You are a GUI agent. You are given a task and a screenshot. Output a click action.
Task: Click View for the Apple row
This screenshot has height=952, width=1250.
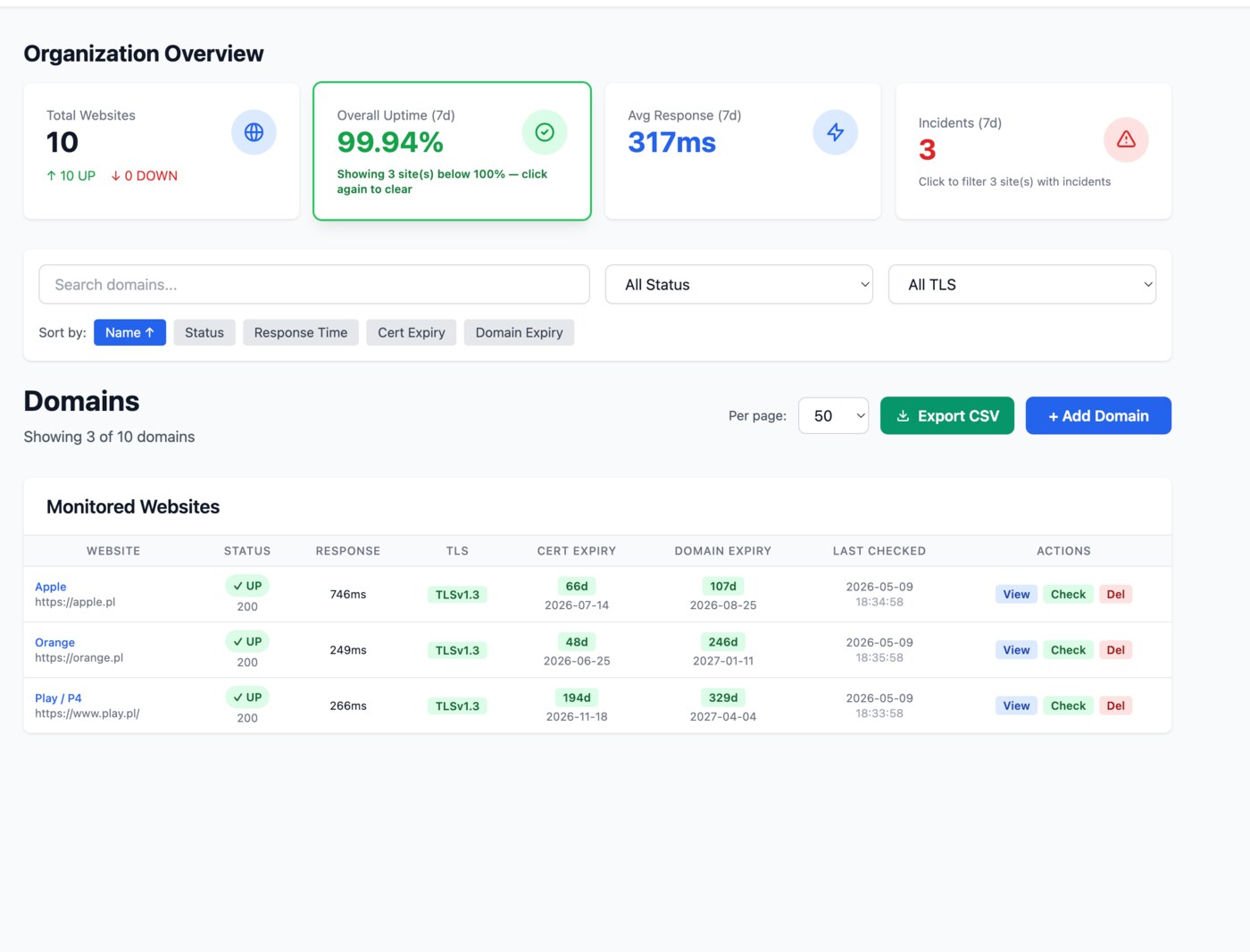[1016, 594]
